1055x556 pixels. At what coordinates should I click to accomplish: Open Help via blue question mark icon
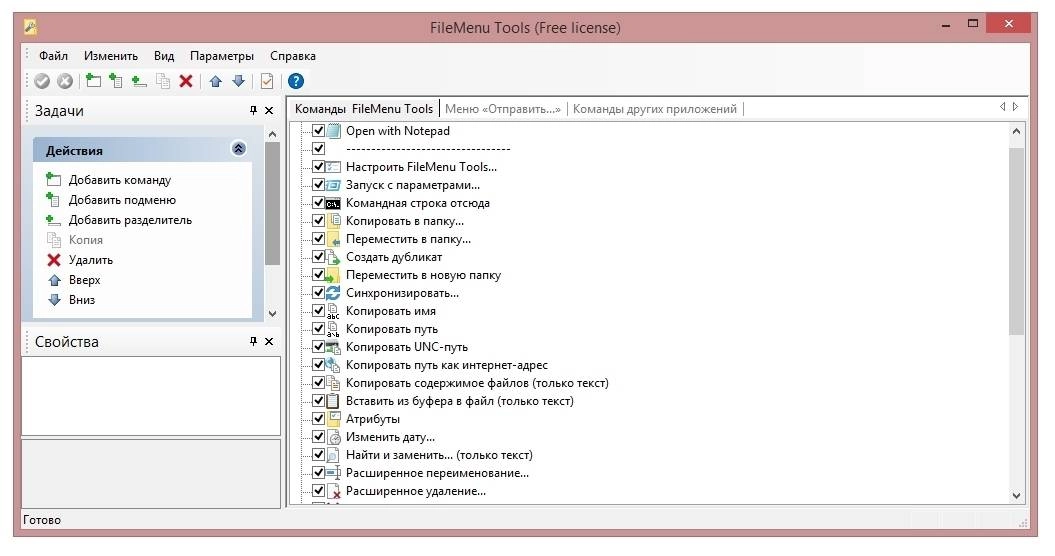(296, 81)
